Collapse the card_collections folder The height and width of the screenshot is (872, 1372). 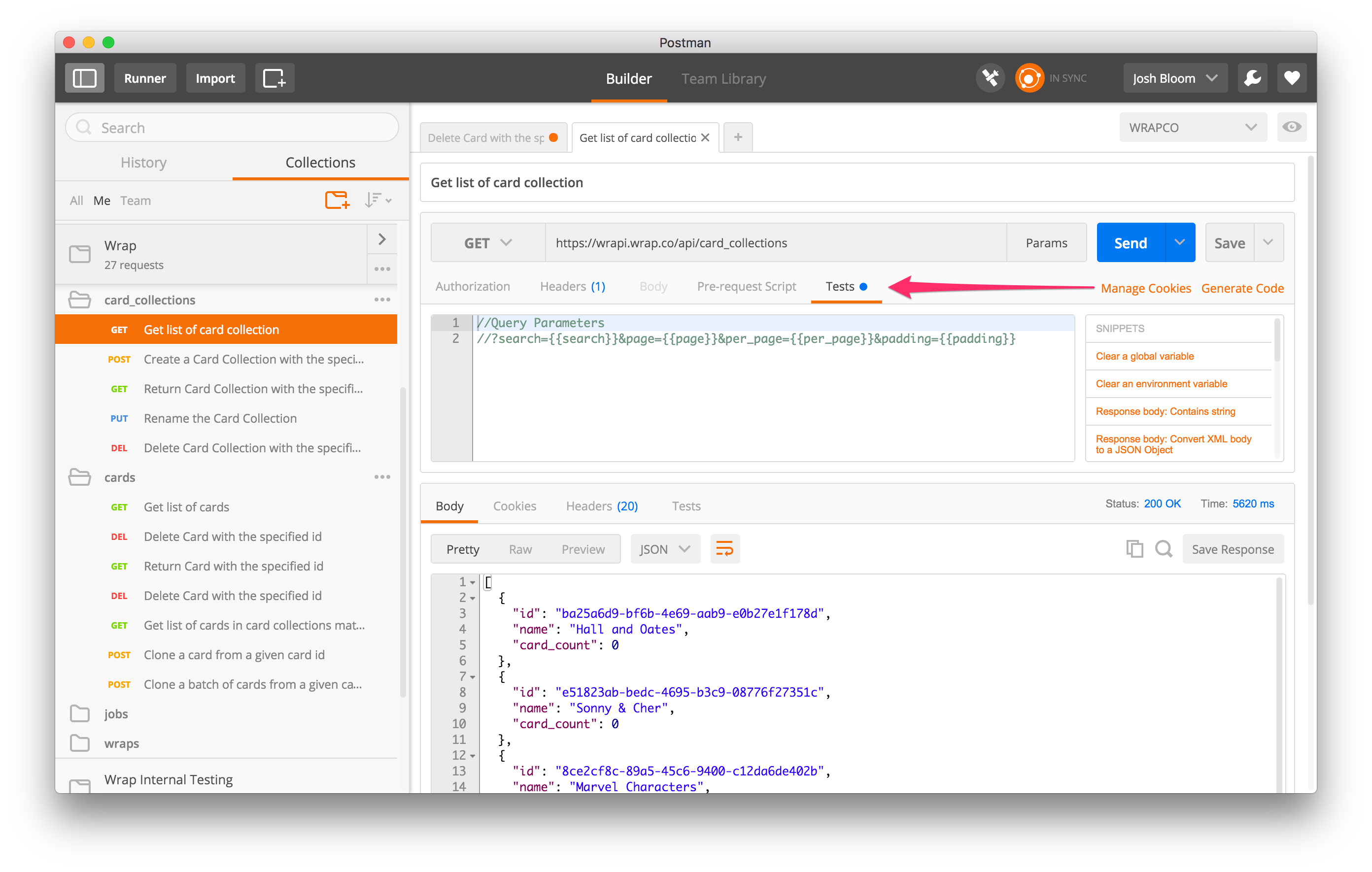click(80, 300)
